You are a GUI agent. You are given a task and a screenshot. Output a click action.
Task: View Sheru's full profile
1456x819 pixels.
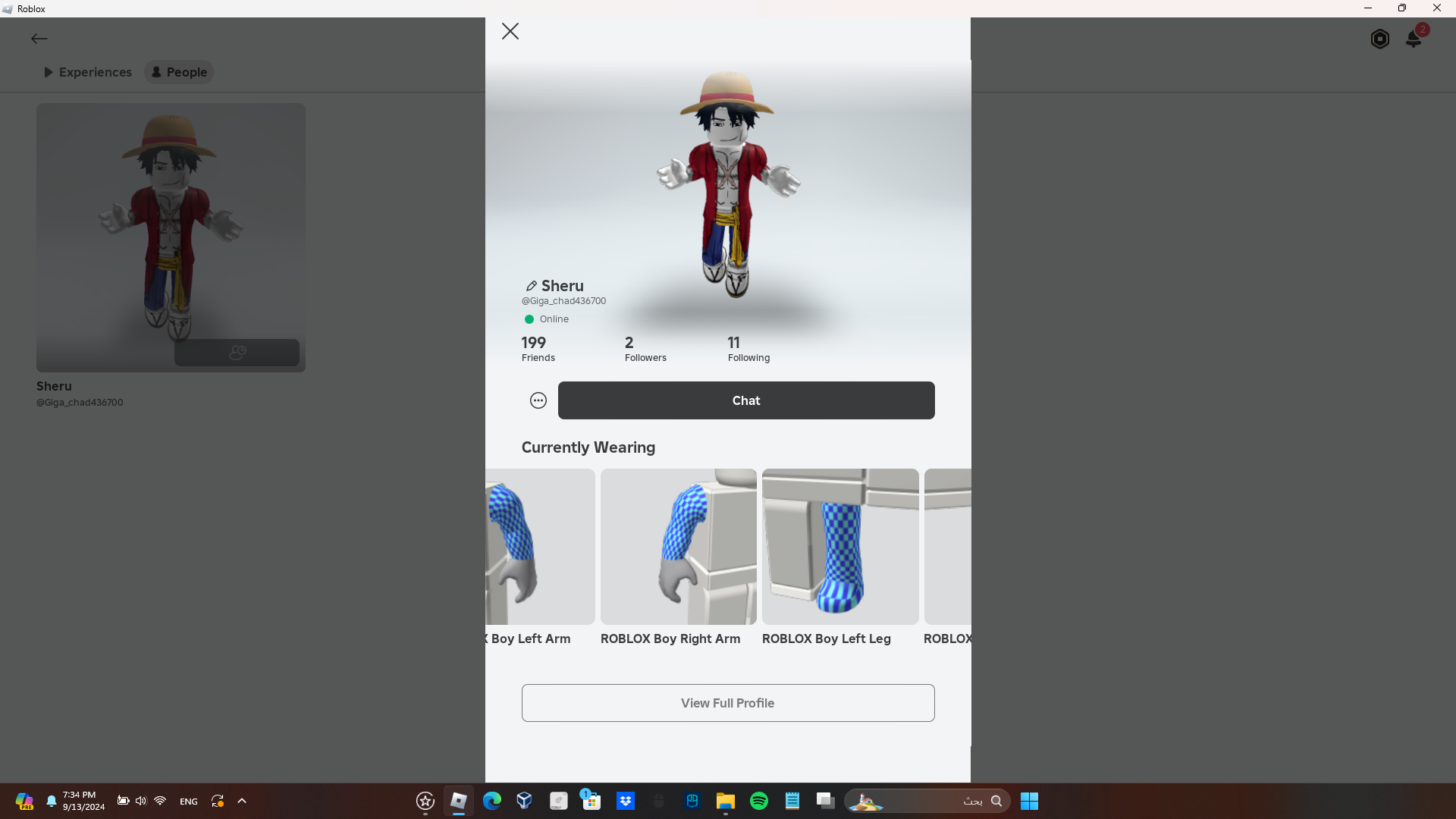pos(728,703)
